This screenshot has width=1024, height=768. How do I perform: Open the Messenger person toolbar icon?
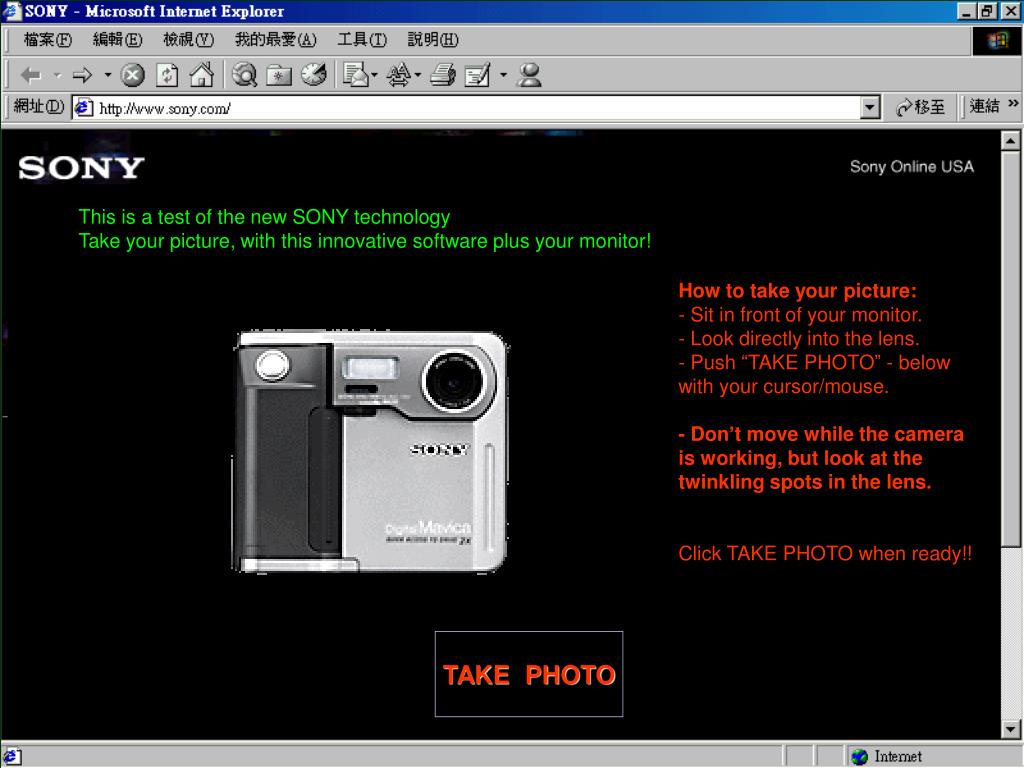click(529, 75)
